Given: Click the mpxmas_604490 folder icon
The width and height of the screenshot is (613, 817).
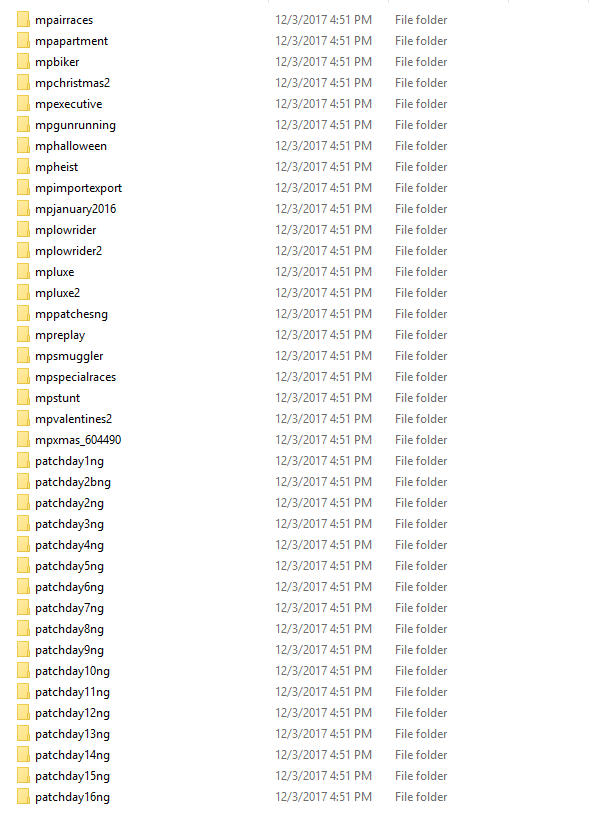Looking at the screenshot, I should pyautogui.click(x=23, y=440).
